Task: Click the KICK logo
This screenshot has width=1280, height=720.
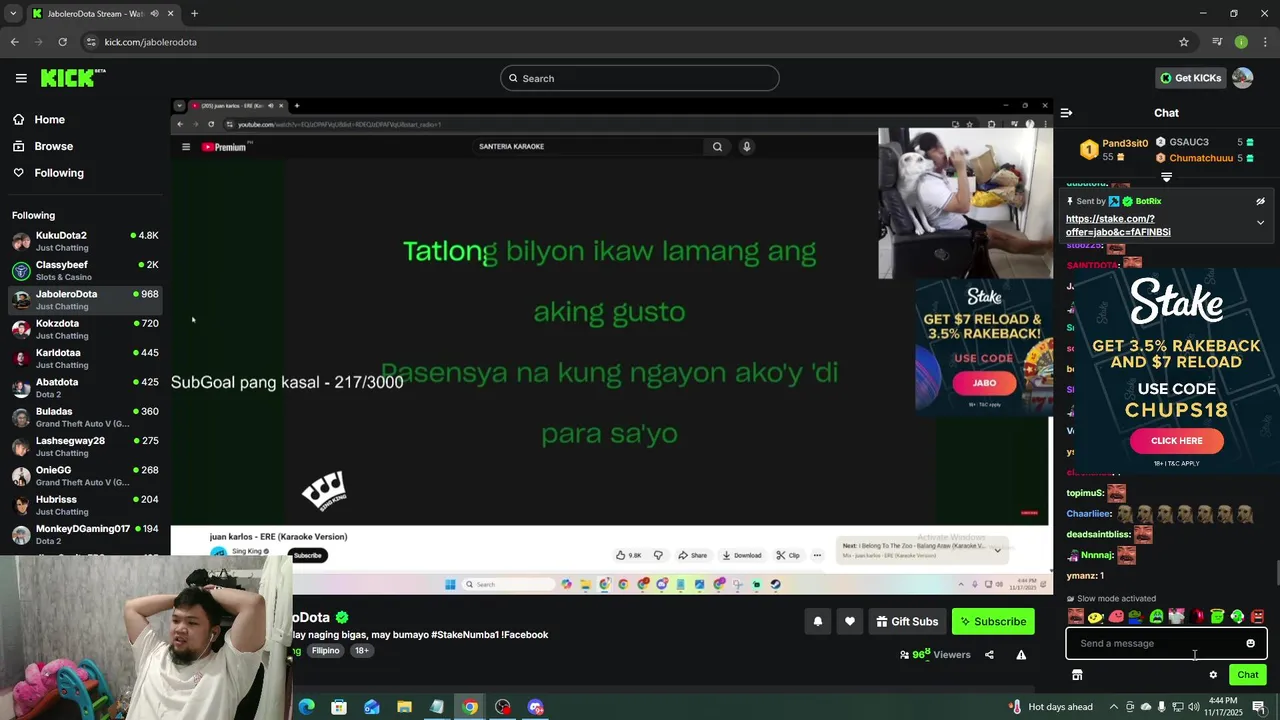Action: click(72, 78)
